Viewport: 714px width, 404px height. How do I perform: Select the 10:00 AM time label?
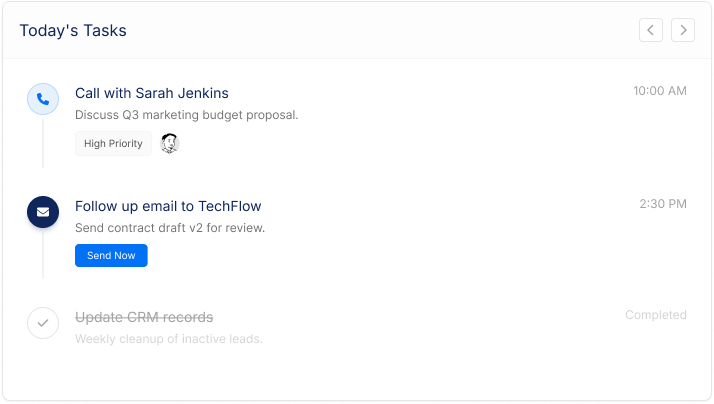point(659,91)
